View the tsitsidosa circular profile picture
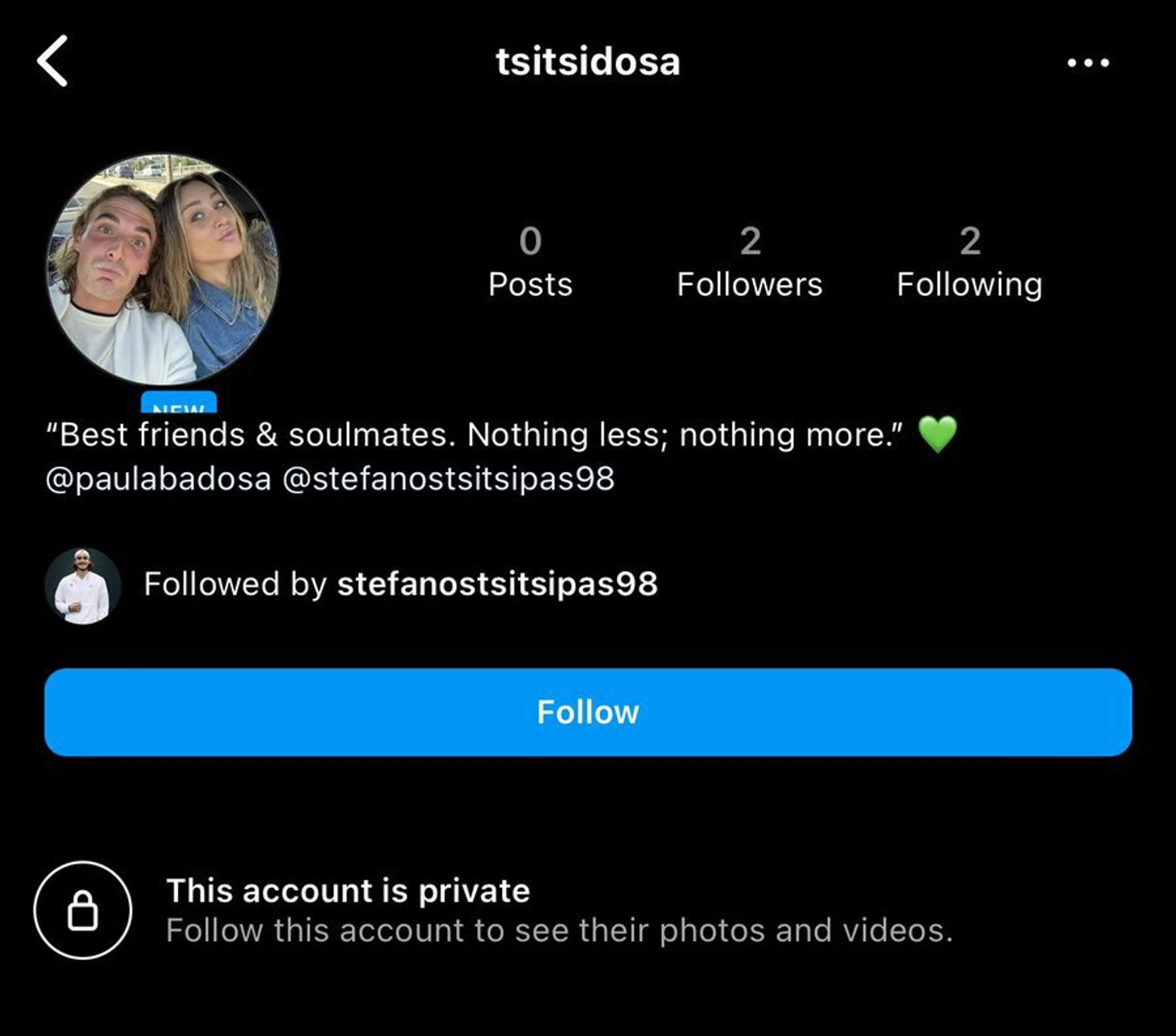 tap(163, 270)
